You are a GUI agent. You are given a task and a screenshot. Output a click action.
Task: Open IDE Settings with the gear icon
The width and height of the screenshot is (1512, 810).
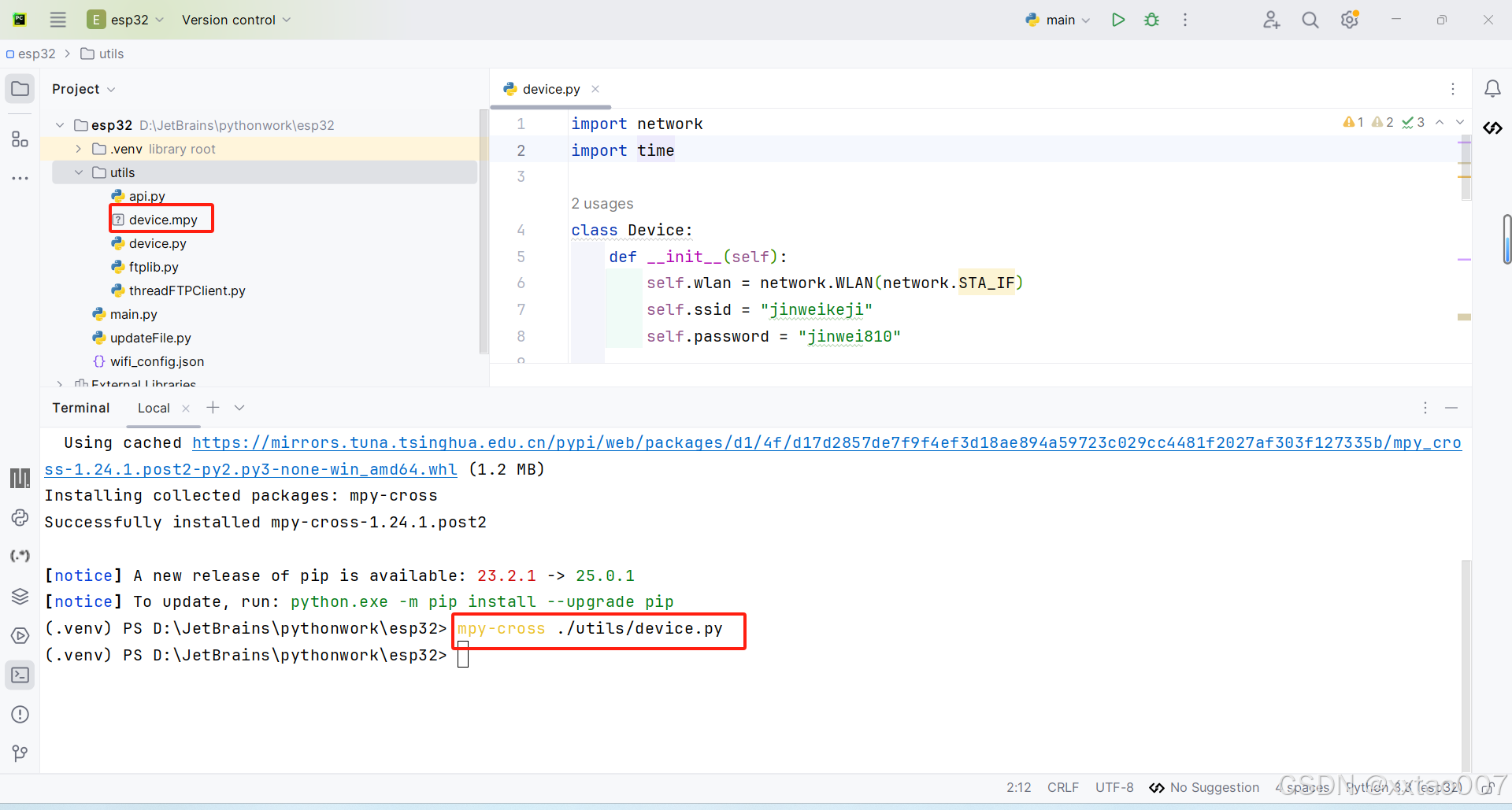(1350, 20)
